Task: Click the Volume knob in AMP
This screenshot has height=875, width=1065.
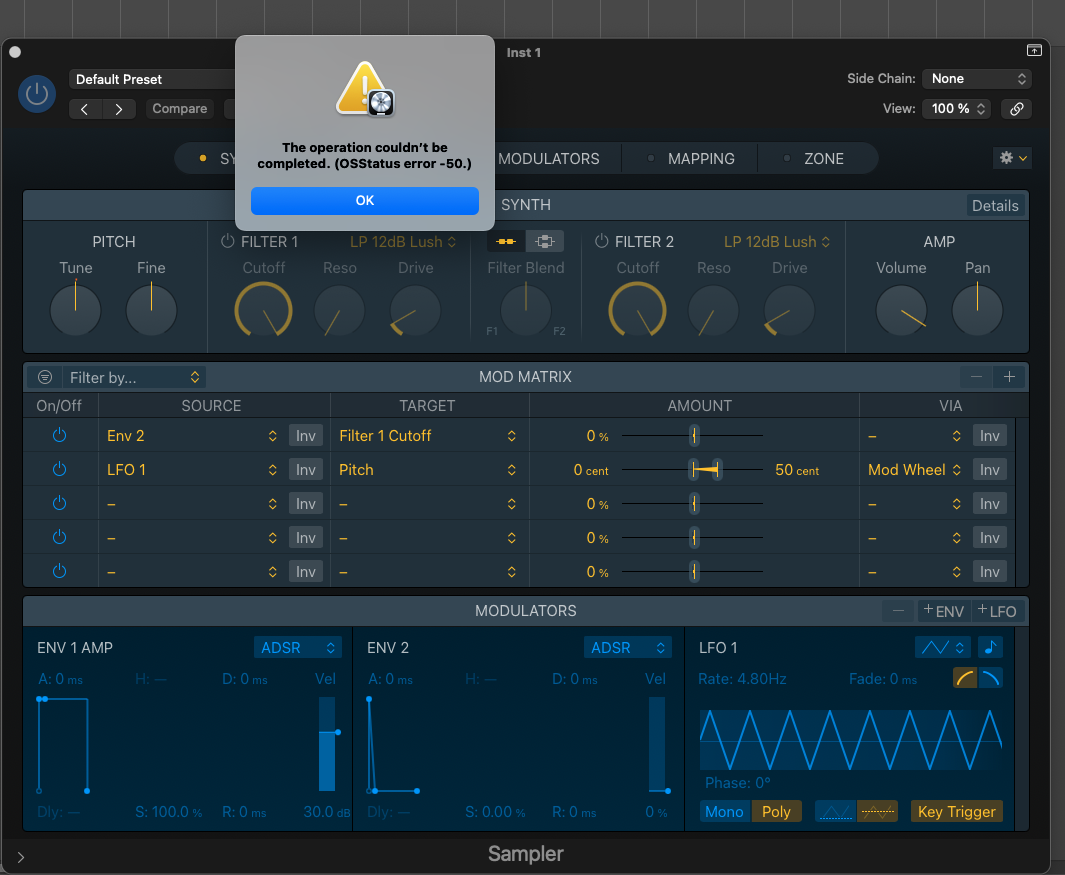Action: 901,310
